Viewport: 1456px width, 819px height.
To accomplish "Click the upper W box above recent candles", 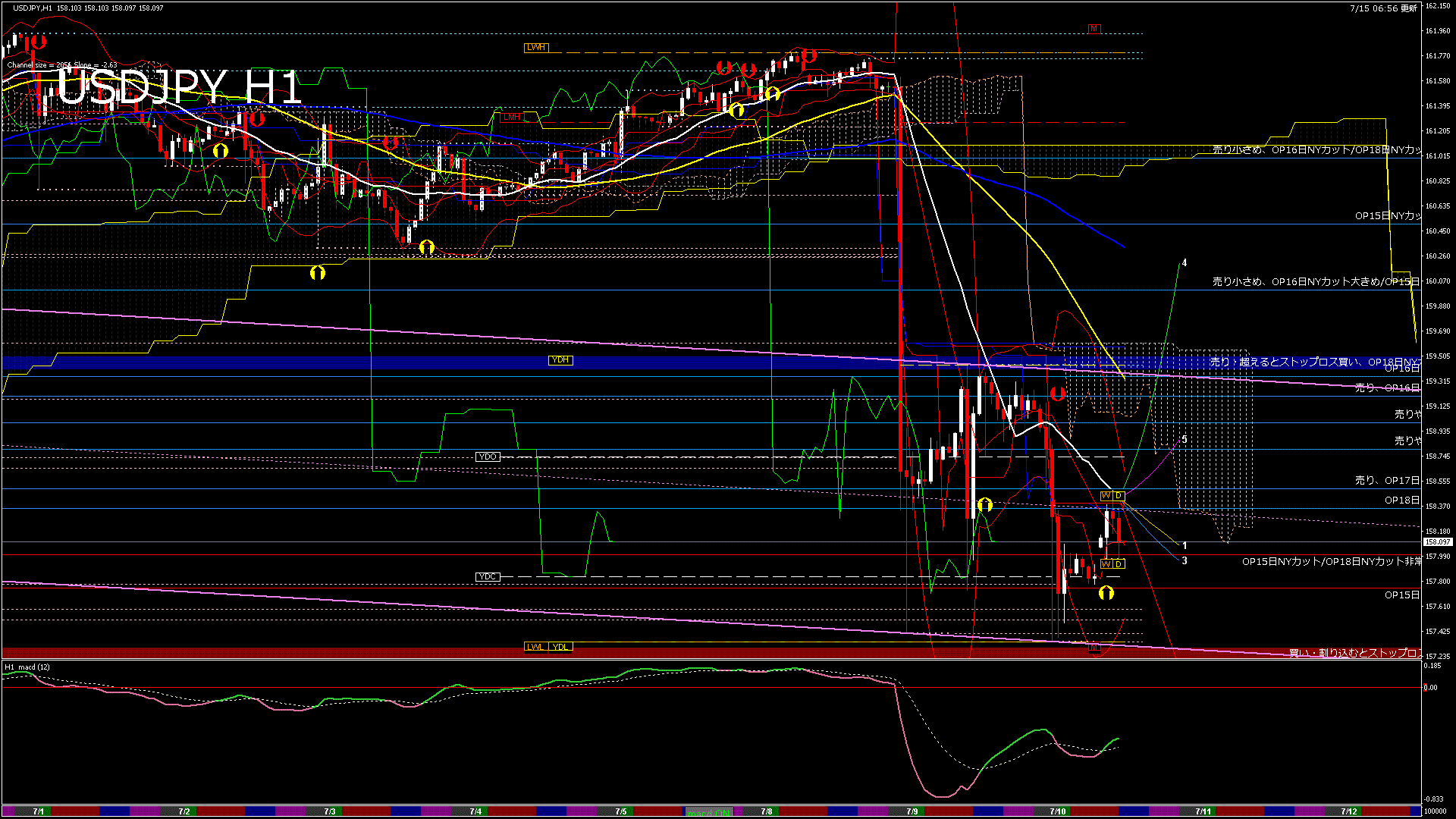I will [x=1106, y=496].
